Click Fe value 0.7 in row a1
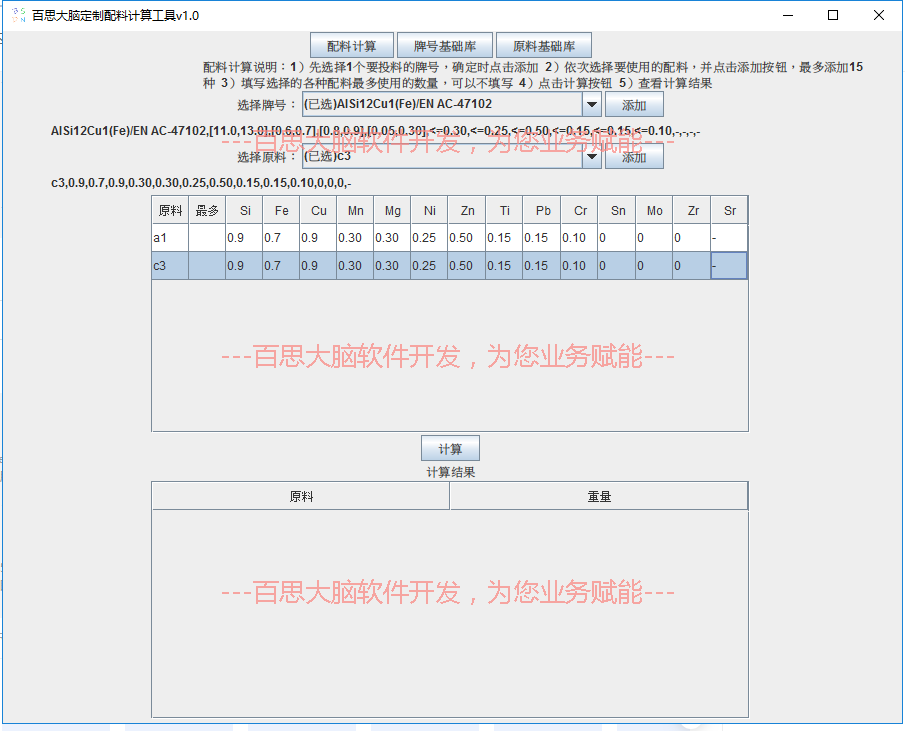This screenshot has width=905, height=731. [x=281, y=238]
